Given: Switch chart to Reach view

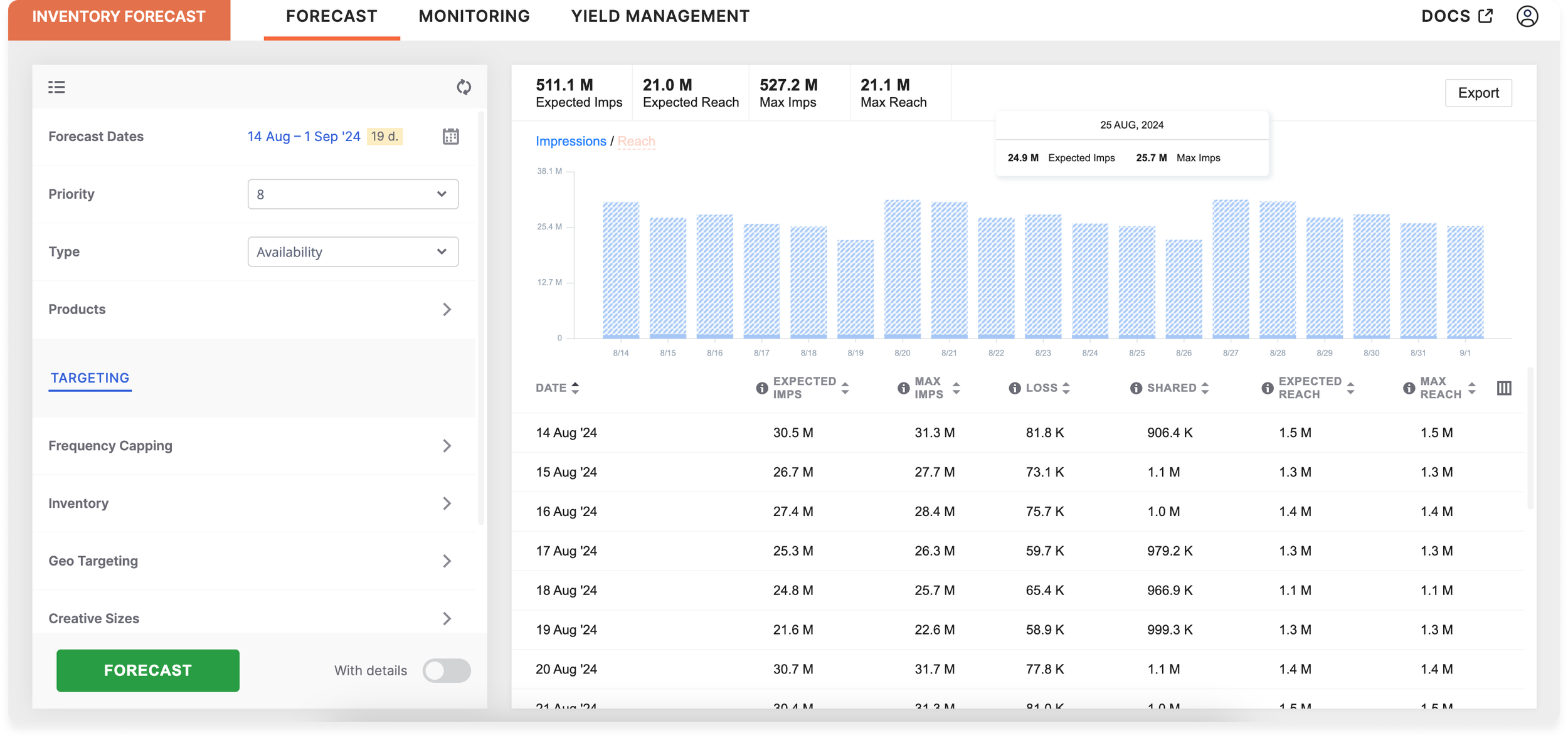Looking at the screenshot, I should [636, 141].
